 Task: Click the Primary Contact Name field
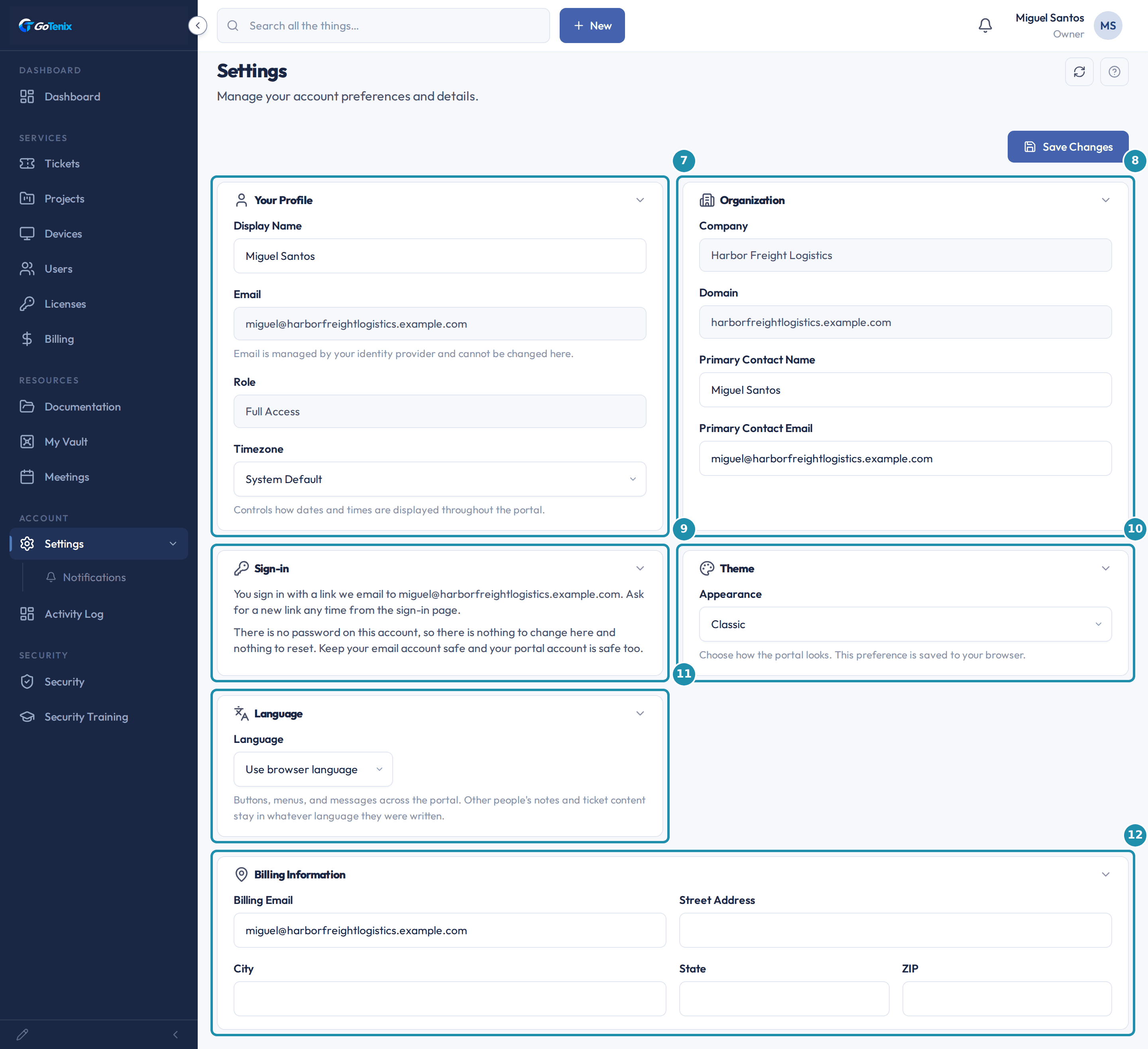(905, 390)
